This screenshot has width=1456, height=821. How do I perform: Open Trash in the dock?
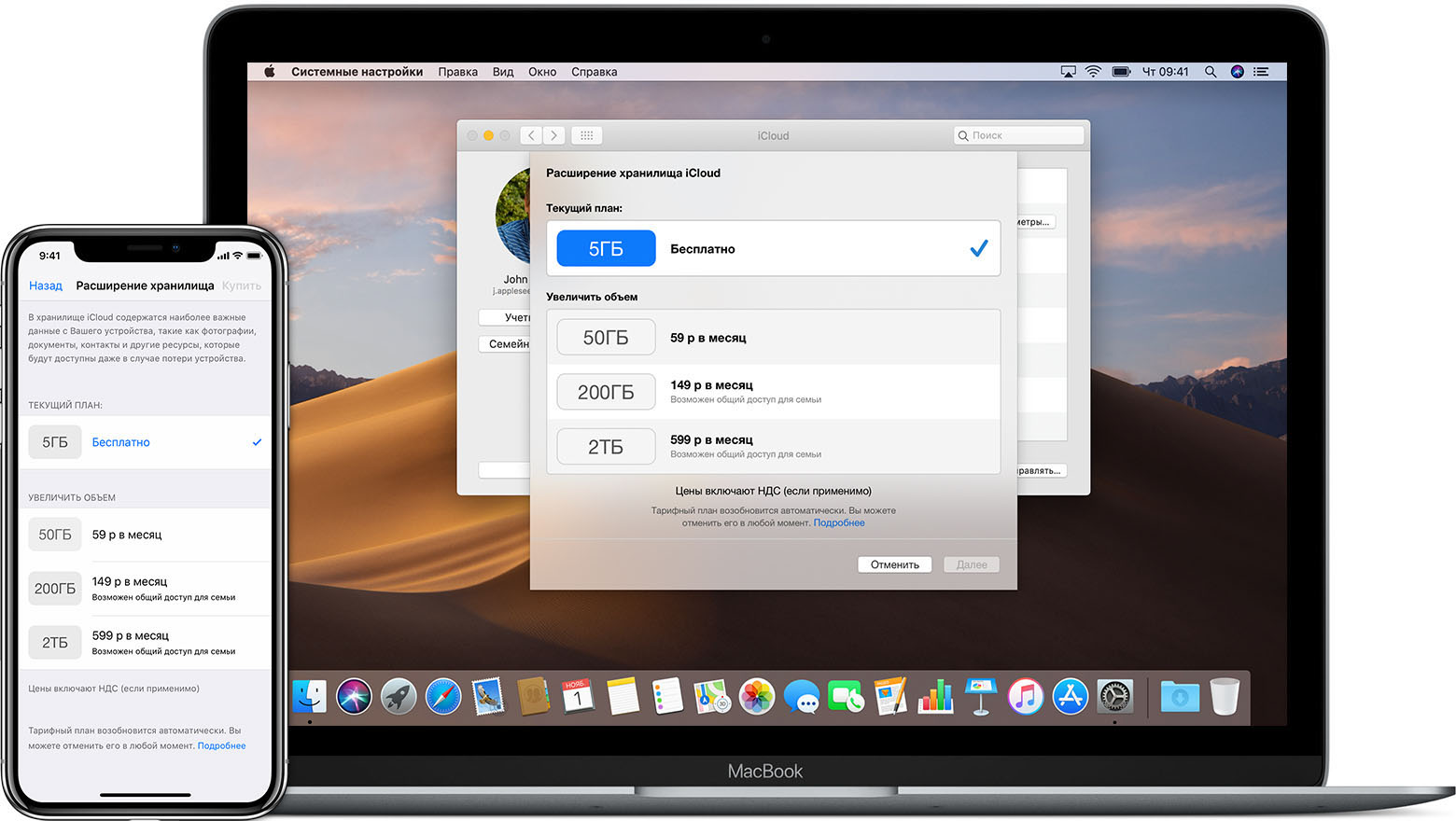[1225, 697]
